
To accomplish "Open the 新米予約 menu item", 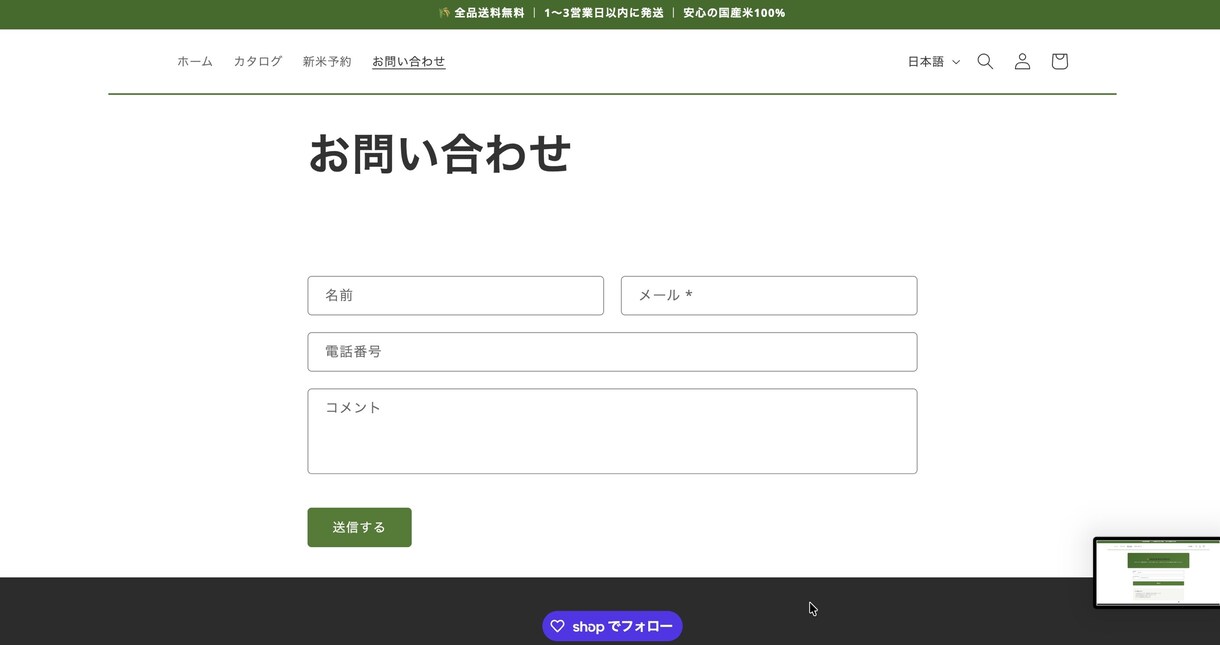I will click(x=327, y=61).
